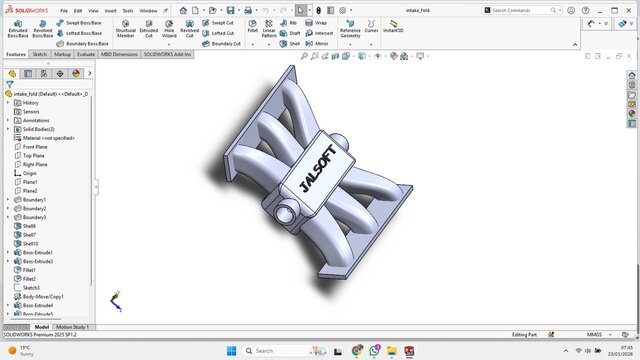Pin the SOLIDWORKS menu bar
640x360 pixels.
(165, 11)
